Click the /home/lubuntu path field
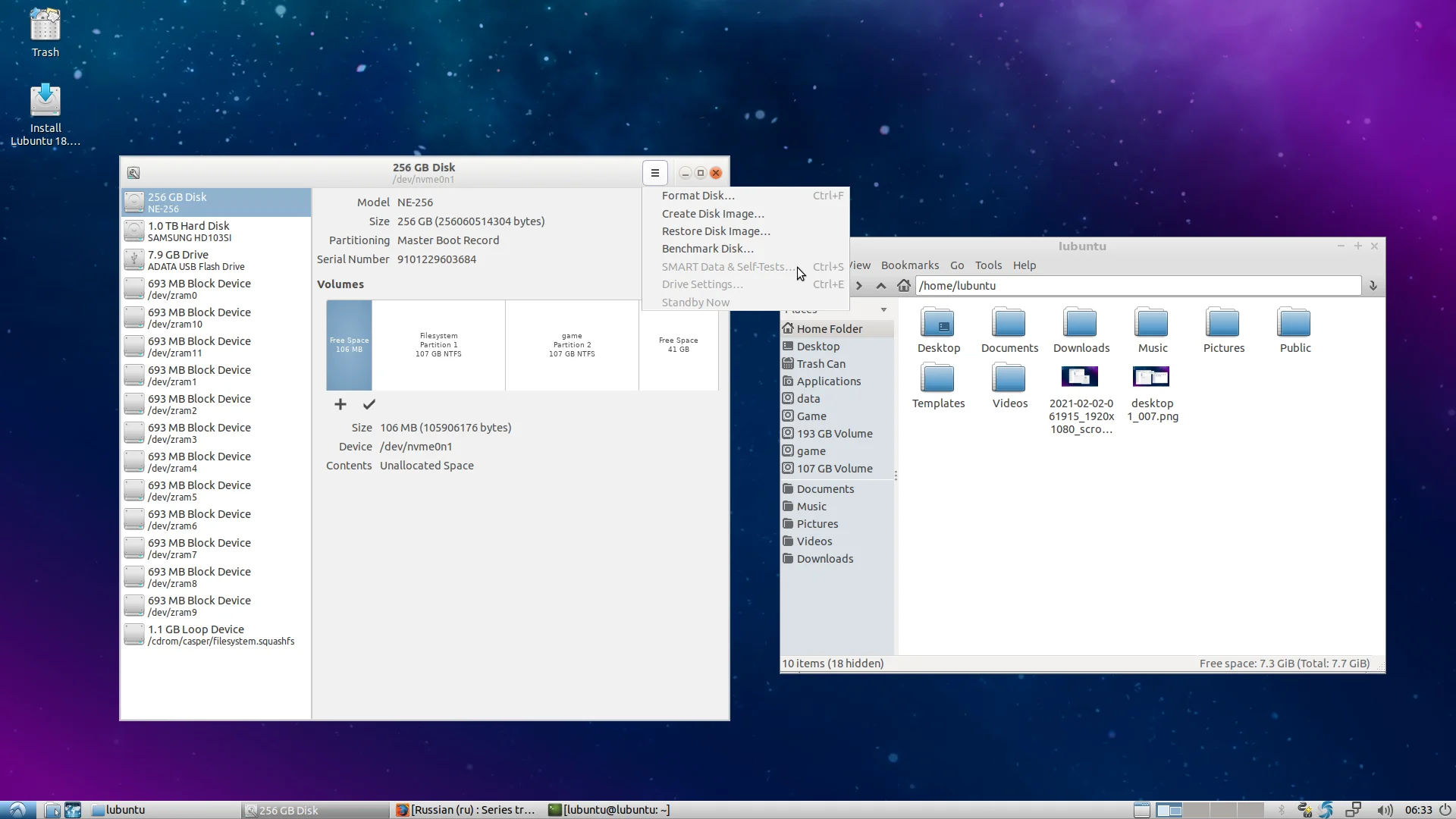The image size is (1456, 819). click(1137, 286)
